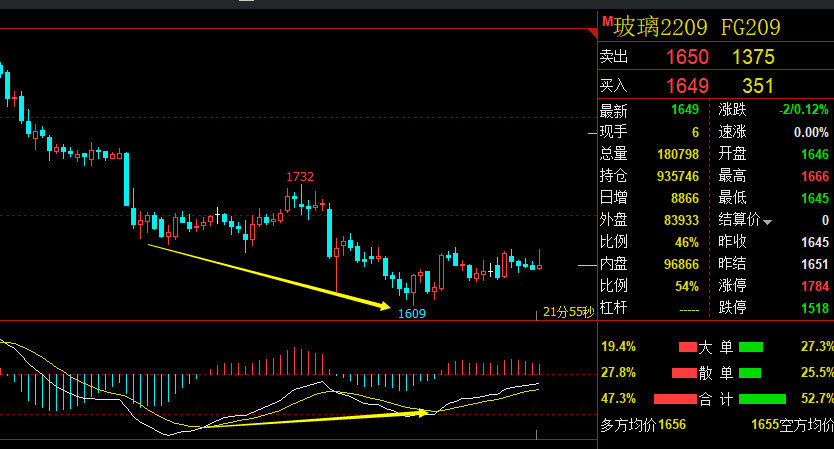834x449 pixels.
Task: Click the 1732 high price label
Action: (x=300, y=177)
